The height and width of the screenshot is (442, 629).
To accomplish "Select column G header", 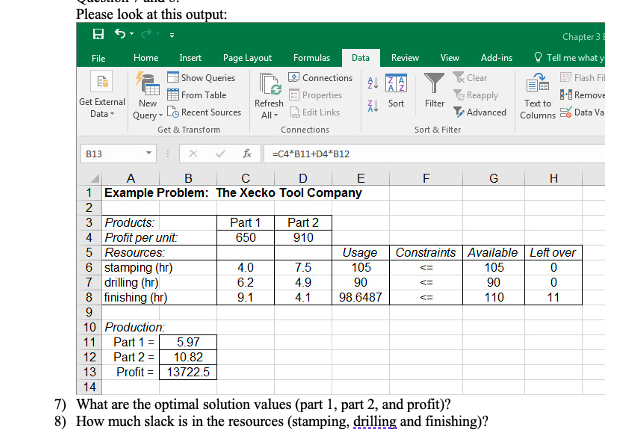I will tap(493, 178).
